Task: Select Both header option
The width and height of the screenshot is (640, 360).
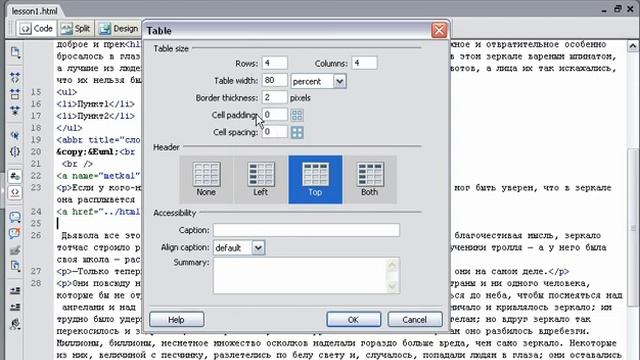Action: coord(370,179)
